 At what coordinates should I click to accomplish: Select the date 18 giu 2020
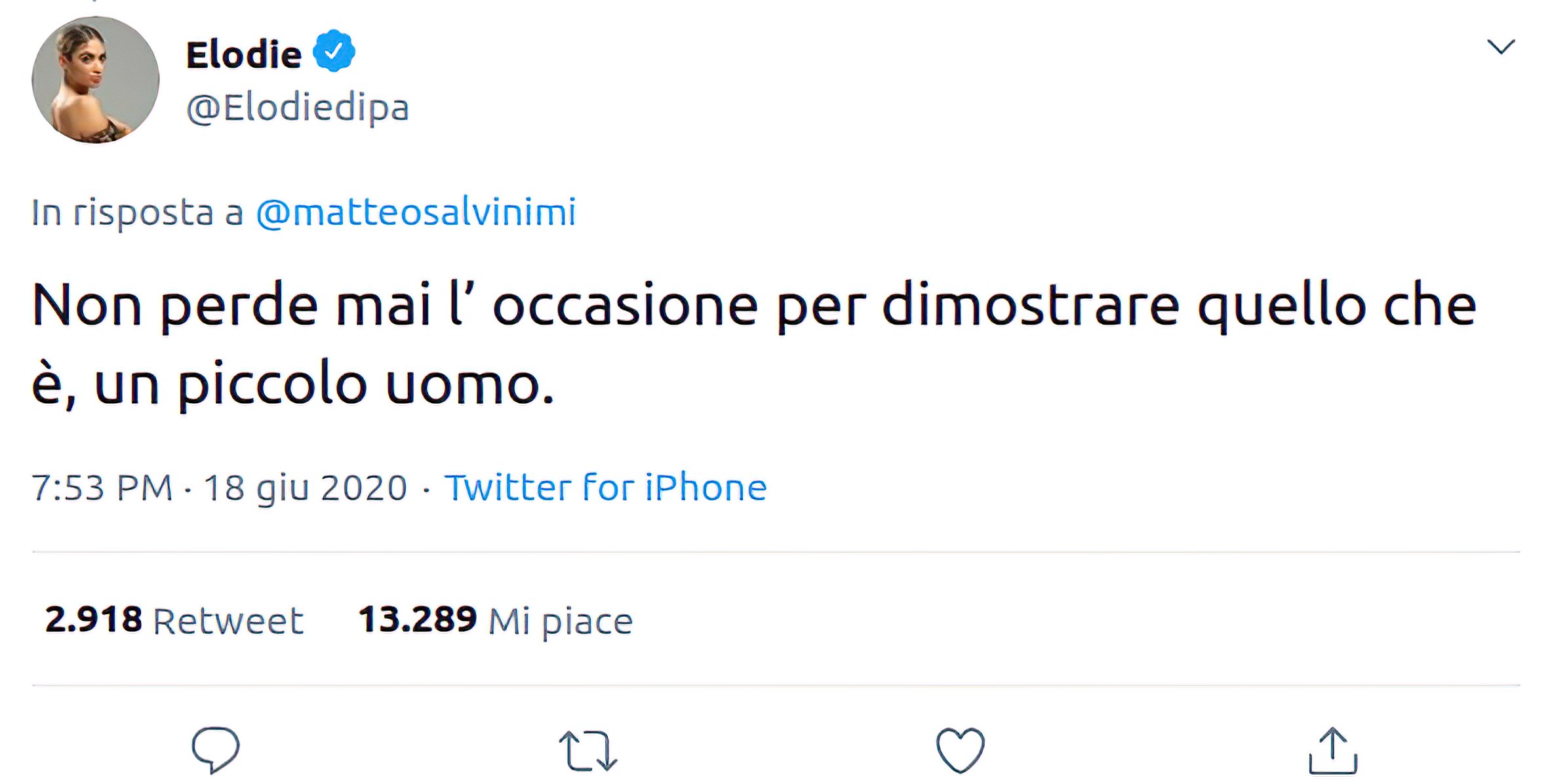306,488
